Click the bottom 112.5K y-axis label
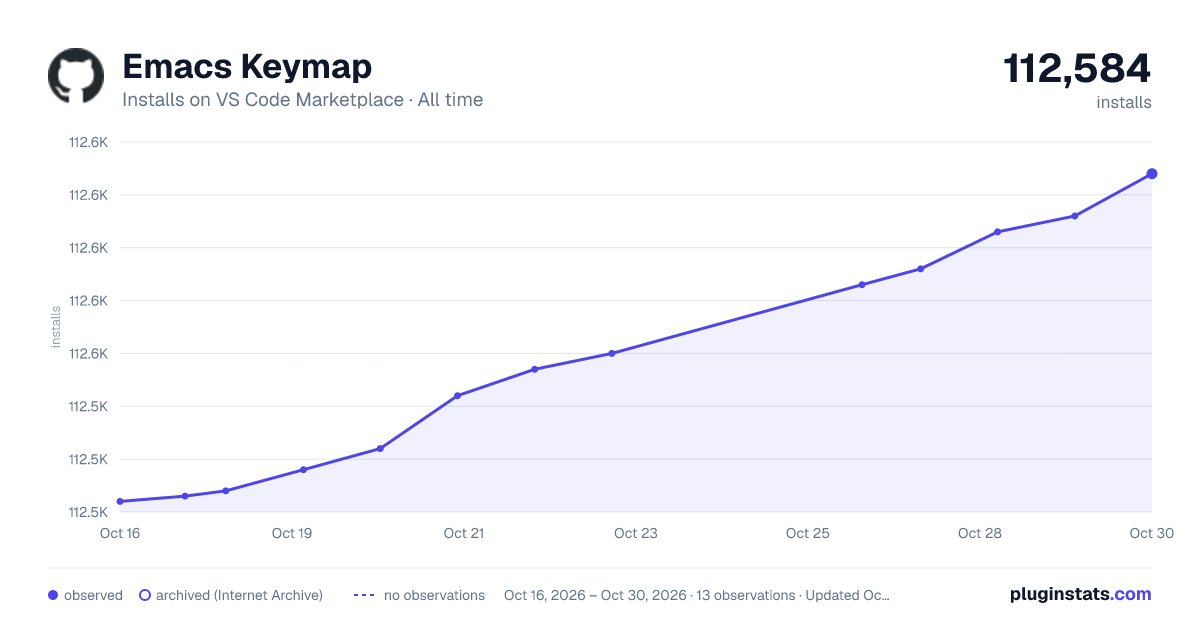 pyautogui.click(x=88, y=512)
